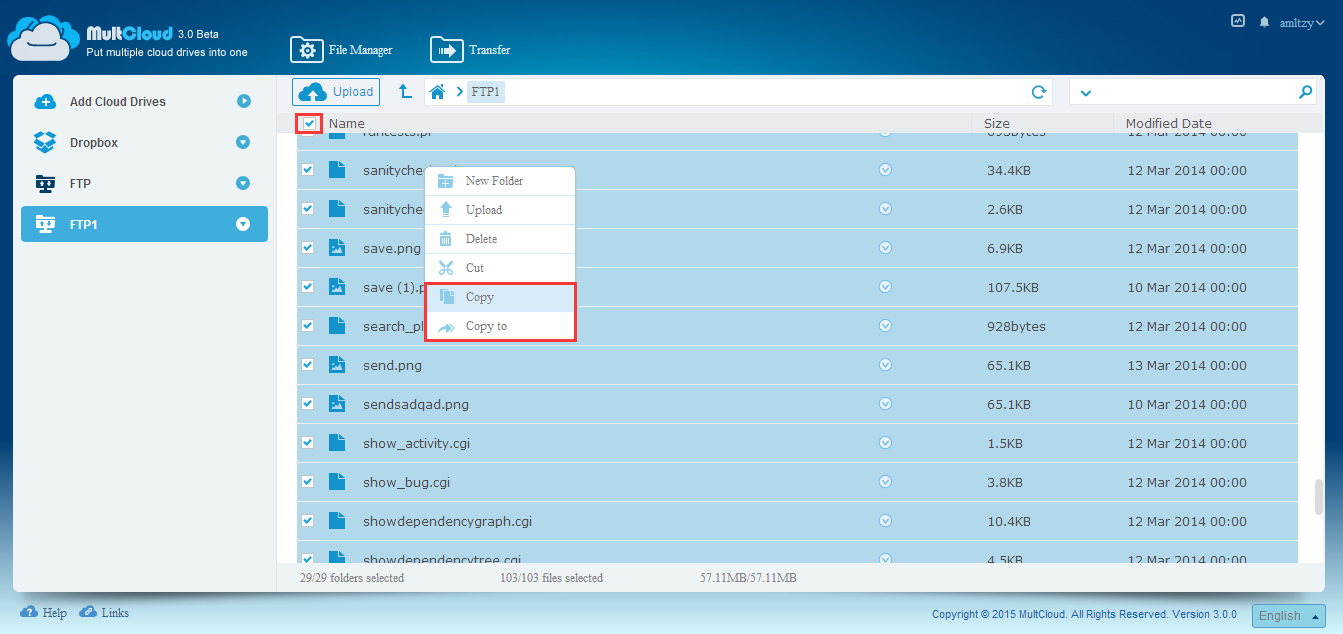Open options arrow for sendsadqad.png

tap(885, 404)
